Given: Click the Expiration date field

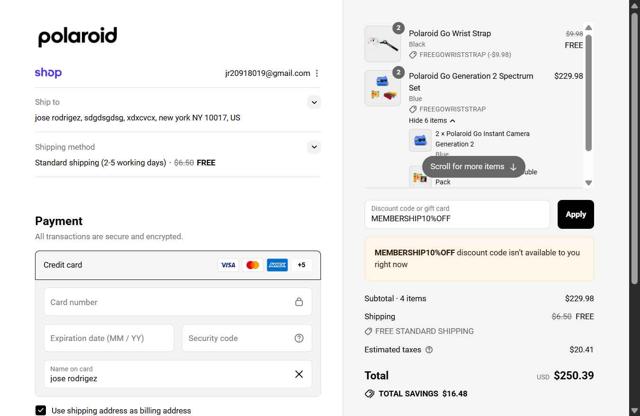Looking at the screenshot, I should pyautogui.click(x=108, y=338).
